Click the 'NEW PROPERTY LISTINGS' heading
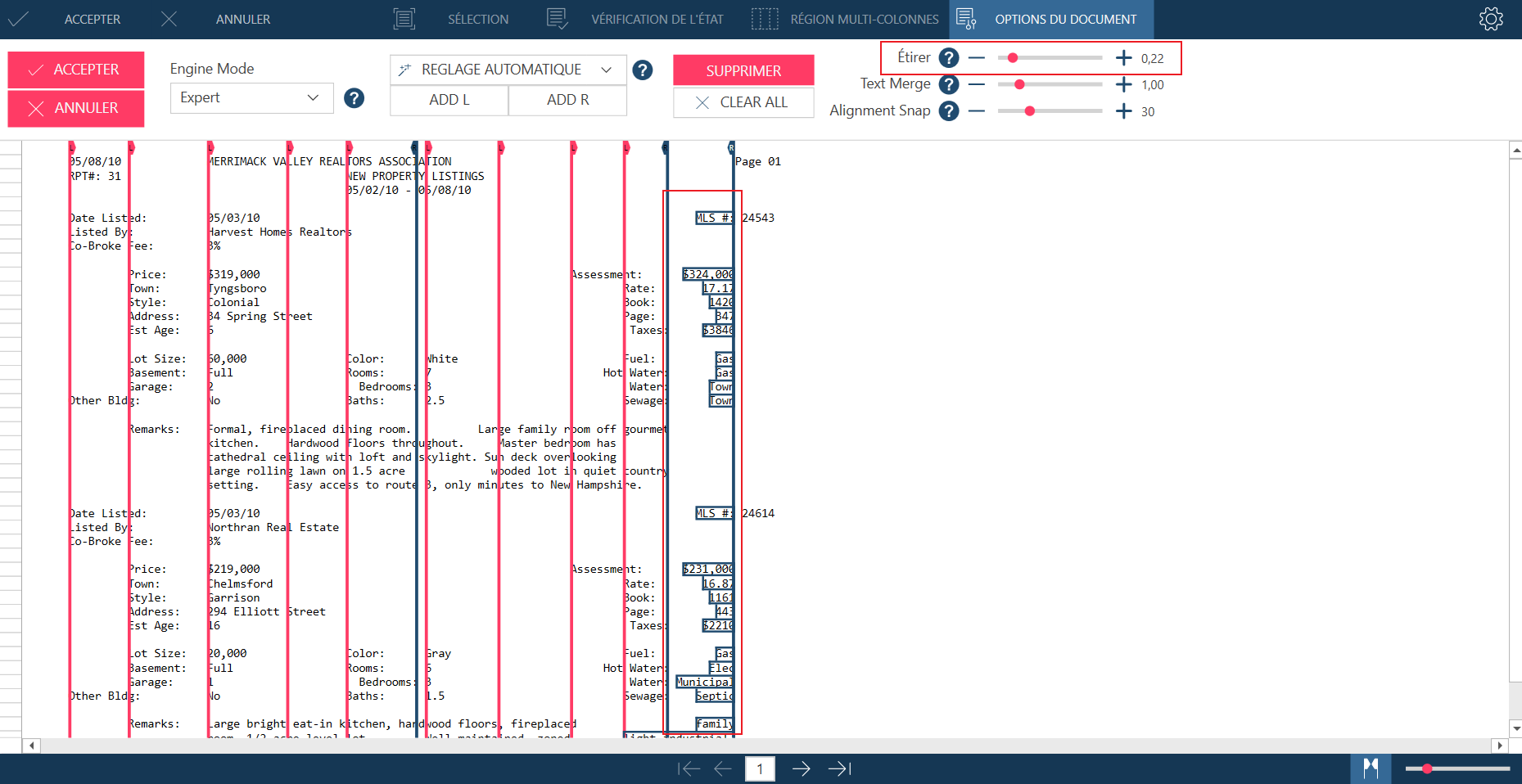The image size is (1522, 784). (x=416, y=176)
